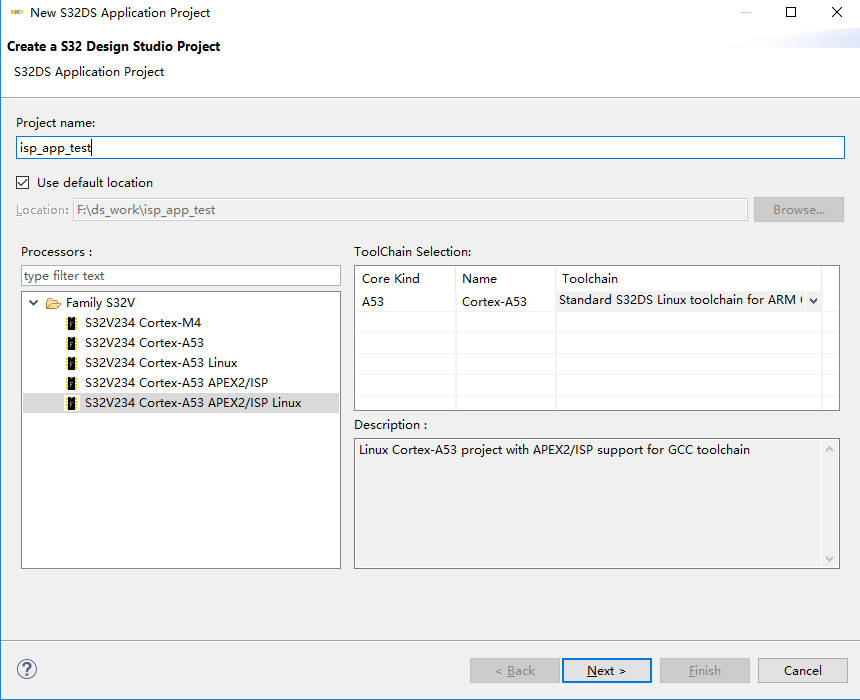Click the S32V234 Cortex-M4 chip icon
This screenshot has height=700, width=860.
pyautogui.click(x=71, y=323)
